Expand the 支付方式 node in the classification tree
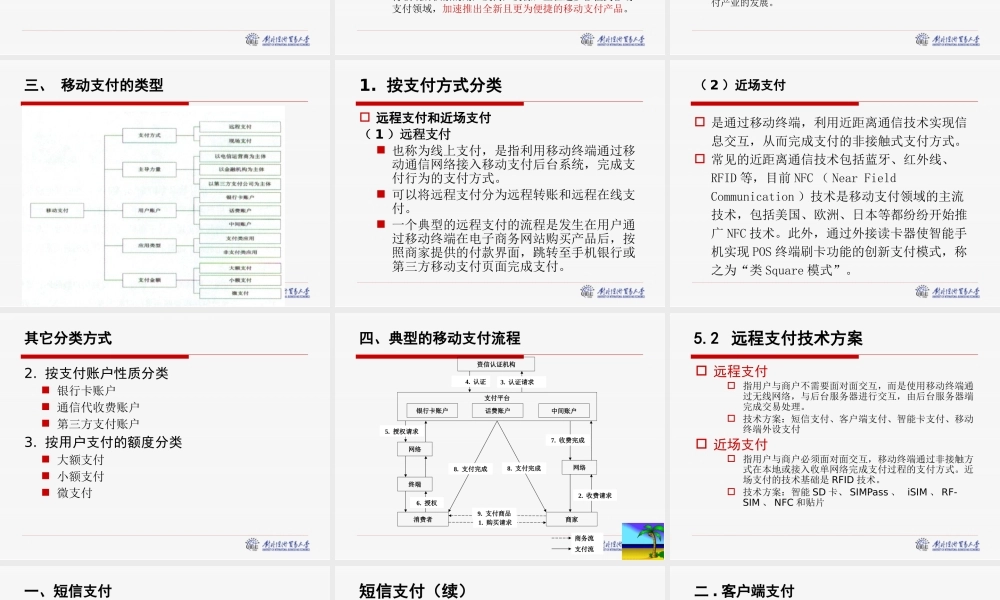Image resolution: width=1000 pixels, height=600 pixels. 149,136
